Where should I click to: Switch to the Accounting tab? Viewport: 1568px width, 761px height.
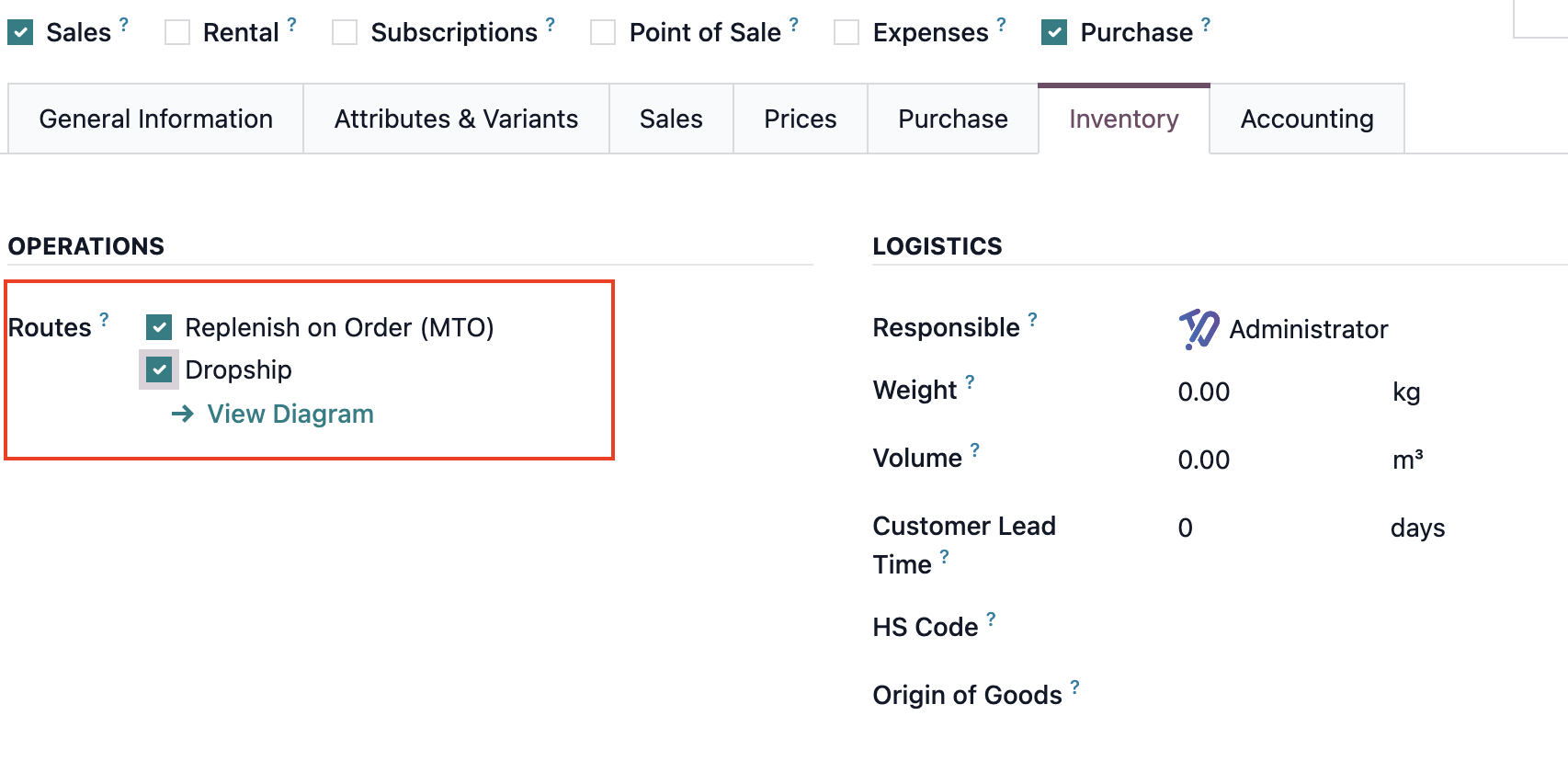click(1307, 119)
